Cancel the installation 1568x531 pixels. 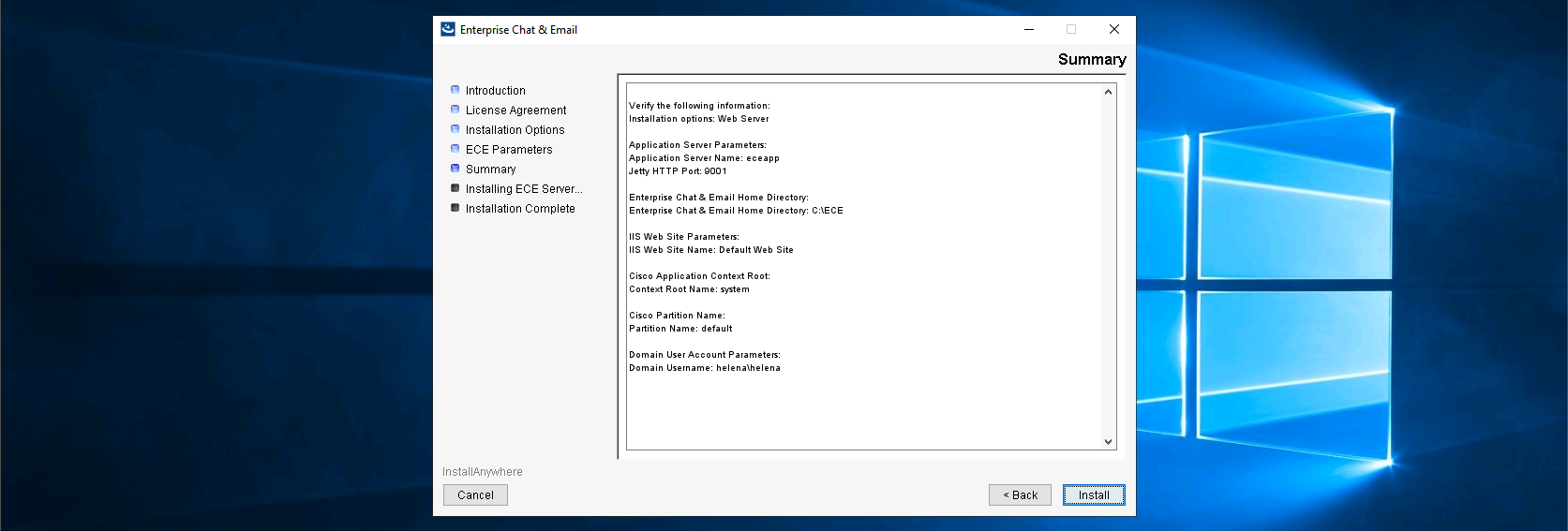click(475, 495)
